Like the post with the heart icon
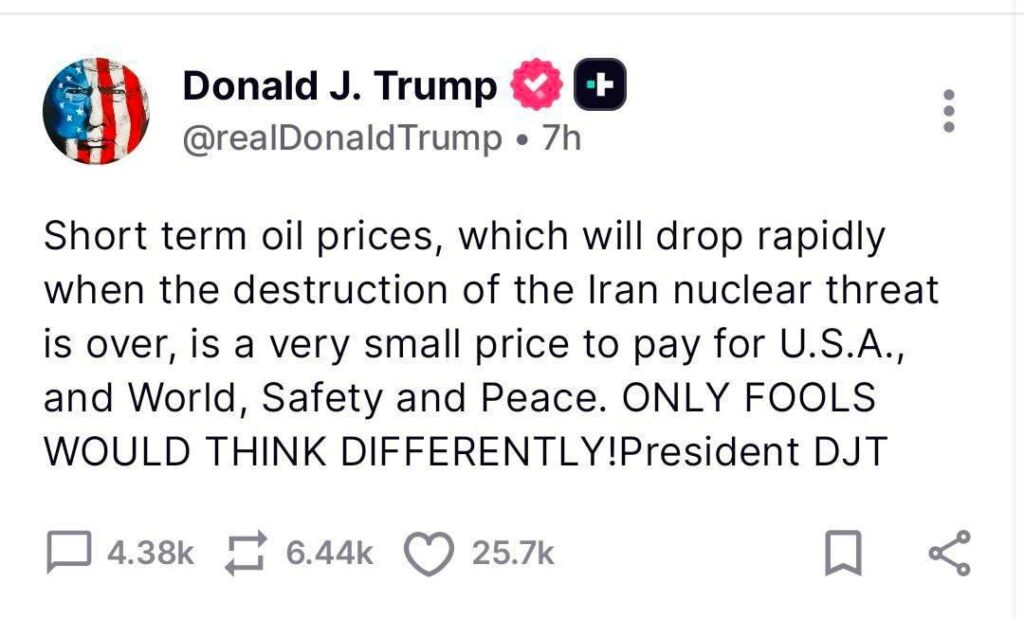 tap(428, 554)
